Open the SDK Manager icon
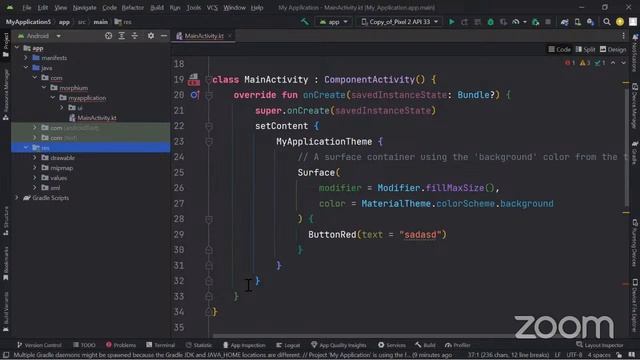 (591, 22)
